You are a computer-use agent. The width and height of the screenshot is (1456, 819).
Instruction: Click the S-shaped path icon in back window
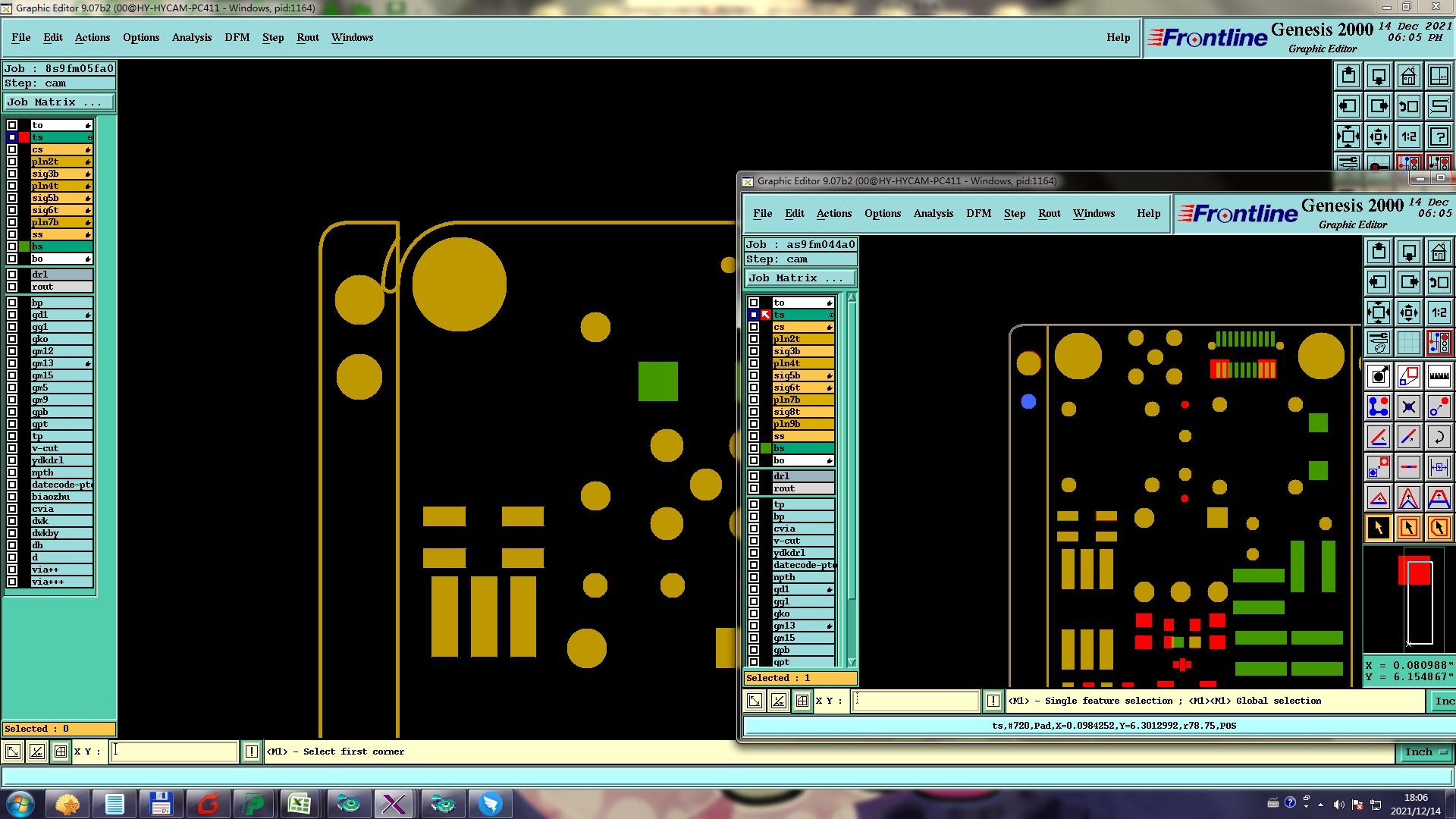[1439, 106]
